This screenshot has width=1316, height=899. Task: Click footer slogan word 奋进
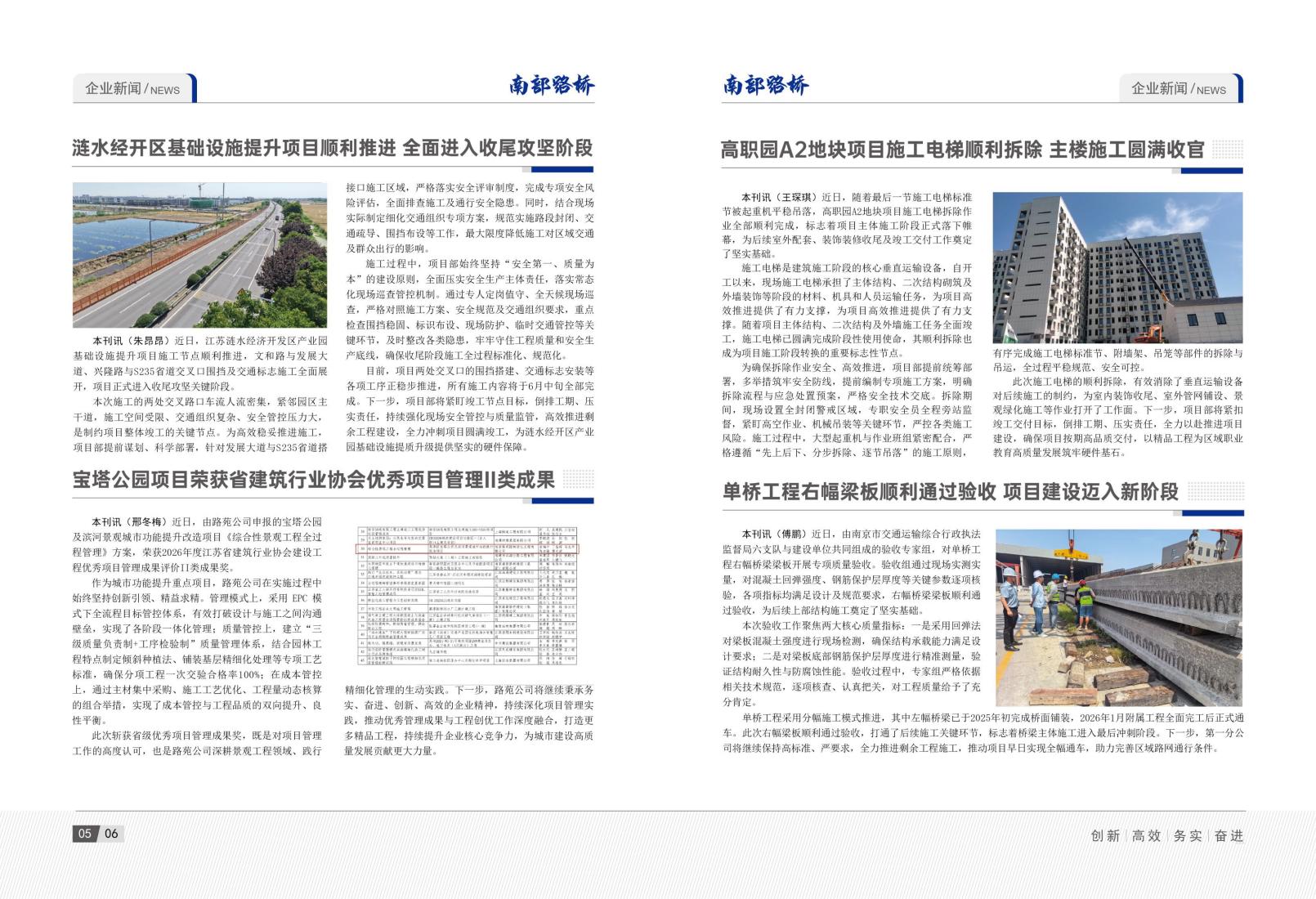click(x=1228, y=835)
